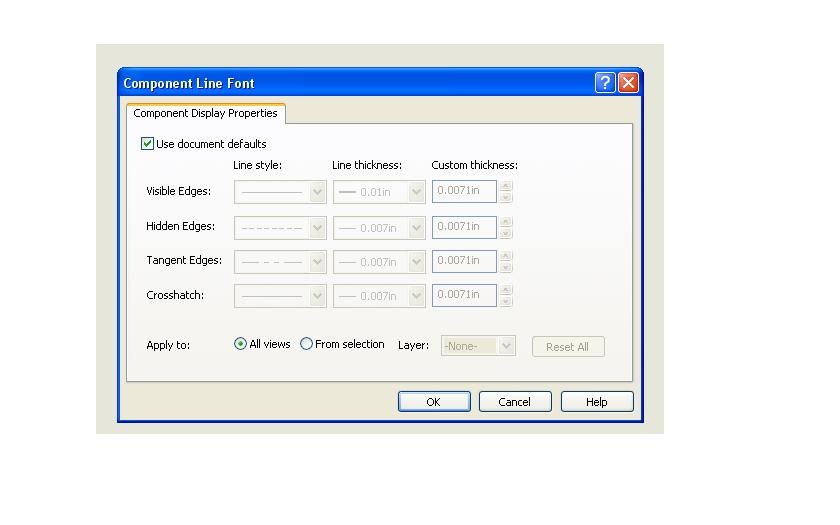Expand Visible Edges line thickness dropdown
This screenshot has height=525, width=840.
[x=379, y=192]
